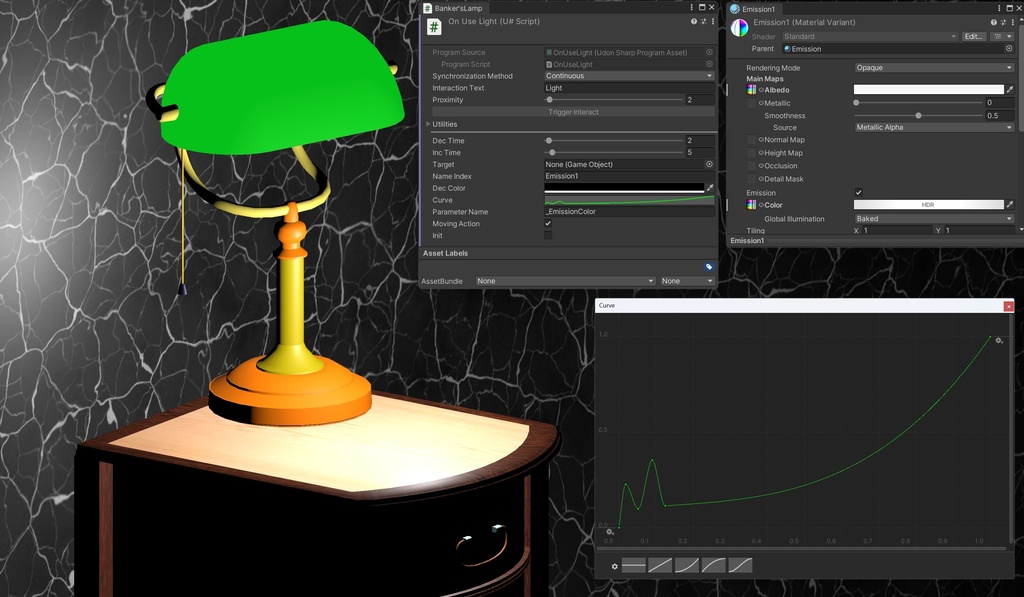Open the Synchronization Method Continuous dropdown
This screenshot has width=1024, height=597.
629,76
